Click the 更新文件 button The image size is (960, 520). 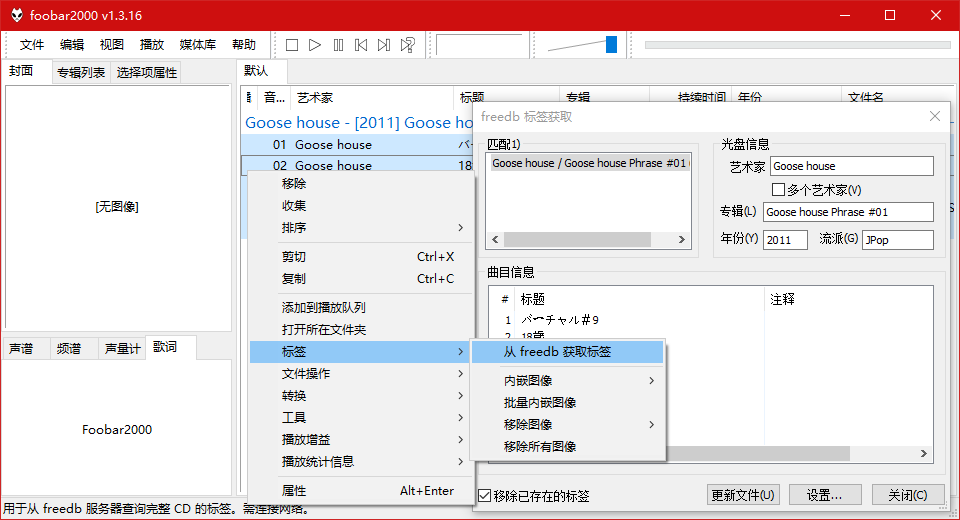pos(742,495)
